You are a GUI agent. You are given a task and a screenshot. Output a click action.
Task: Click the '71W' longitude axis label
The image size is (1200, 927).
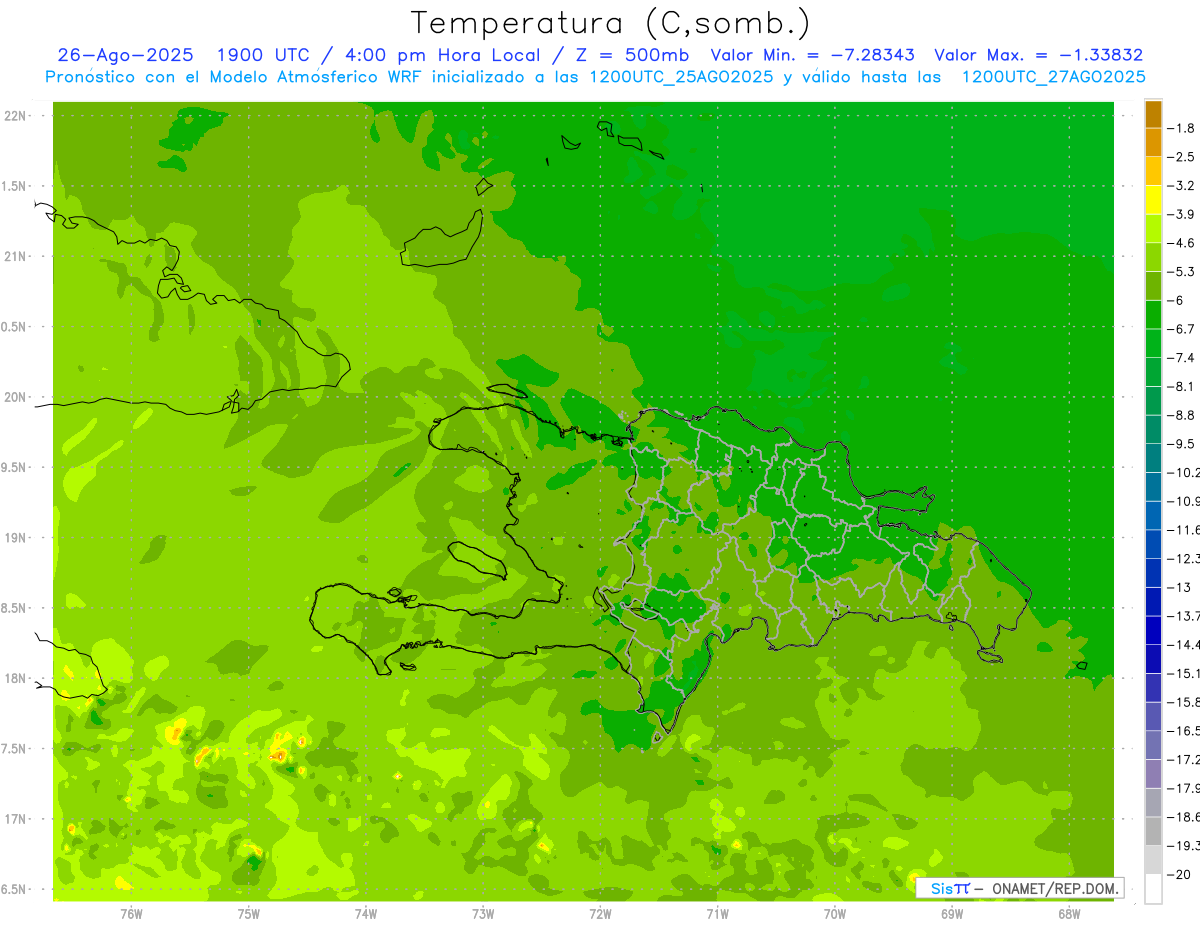point(717,914)
